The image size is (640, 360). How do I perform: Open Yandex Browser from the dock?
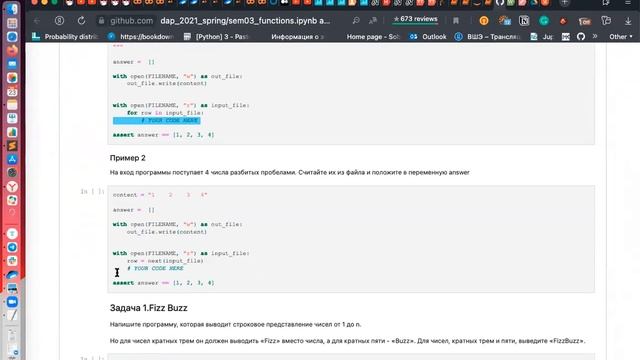(12, 187)
